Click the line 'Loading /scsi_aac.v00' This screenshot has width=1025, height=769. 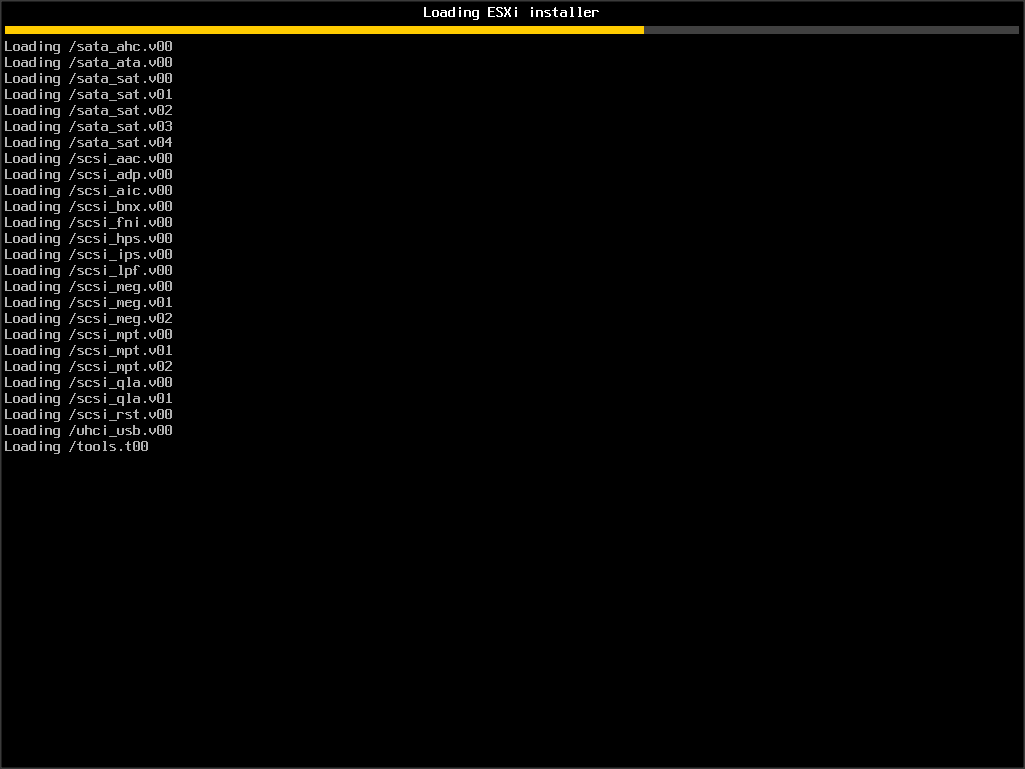pyautogui.click(x=88, y=159)
